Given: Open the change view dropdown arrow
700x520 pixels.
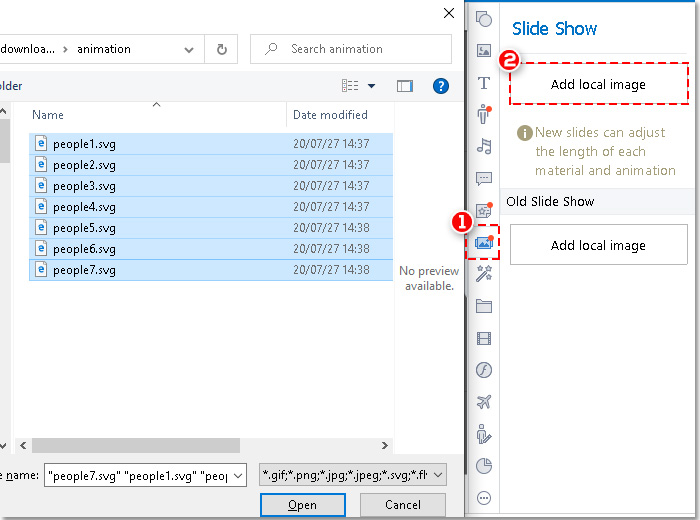Looking at the screenshot, I should (x=371, y=86).
